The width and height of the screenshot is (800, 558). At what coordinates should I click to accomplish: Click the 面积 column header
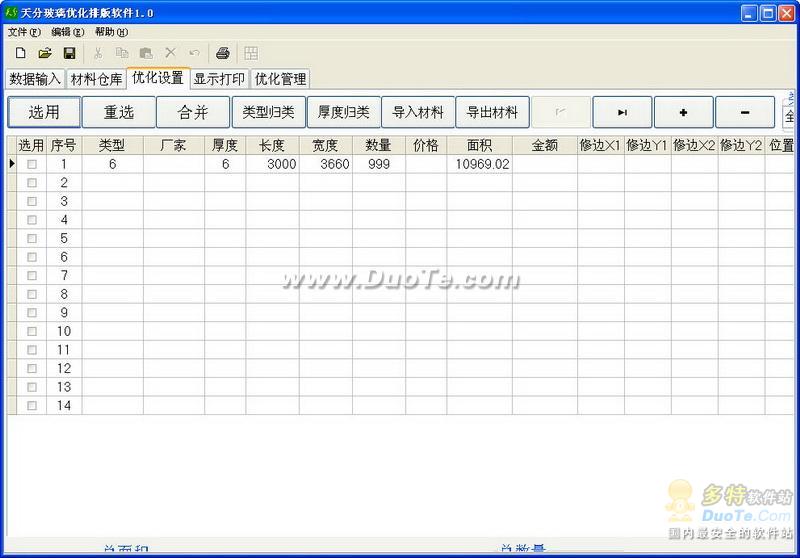(x=479, y=146)
